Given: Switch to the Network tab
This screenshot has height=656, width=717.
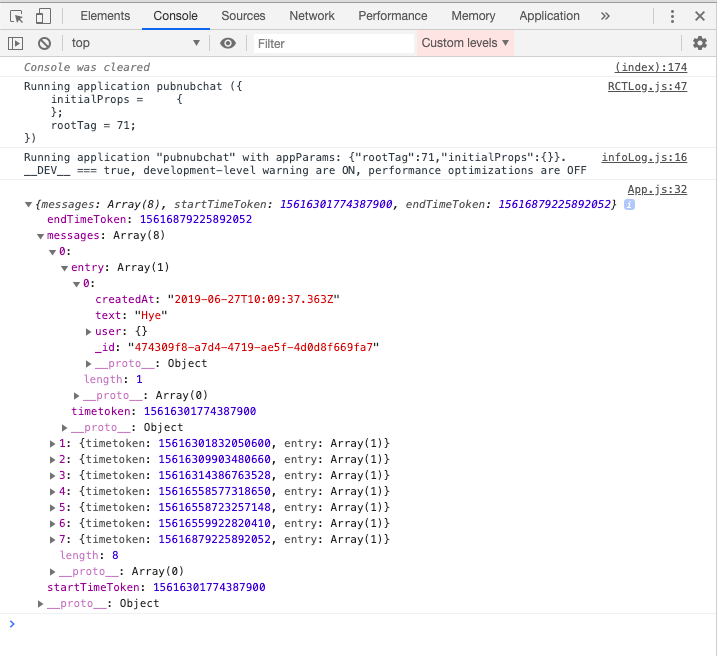Looking at the screenshot, I should (x=312, y=16).
